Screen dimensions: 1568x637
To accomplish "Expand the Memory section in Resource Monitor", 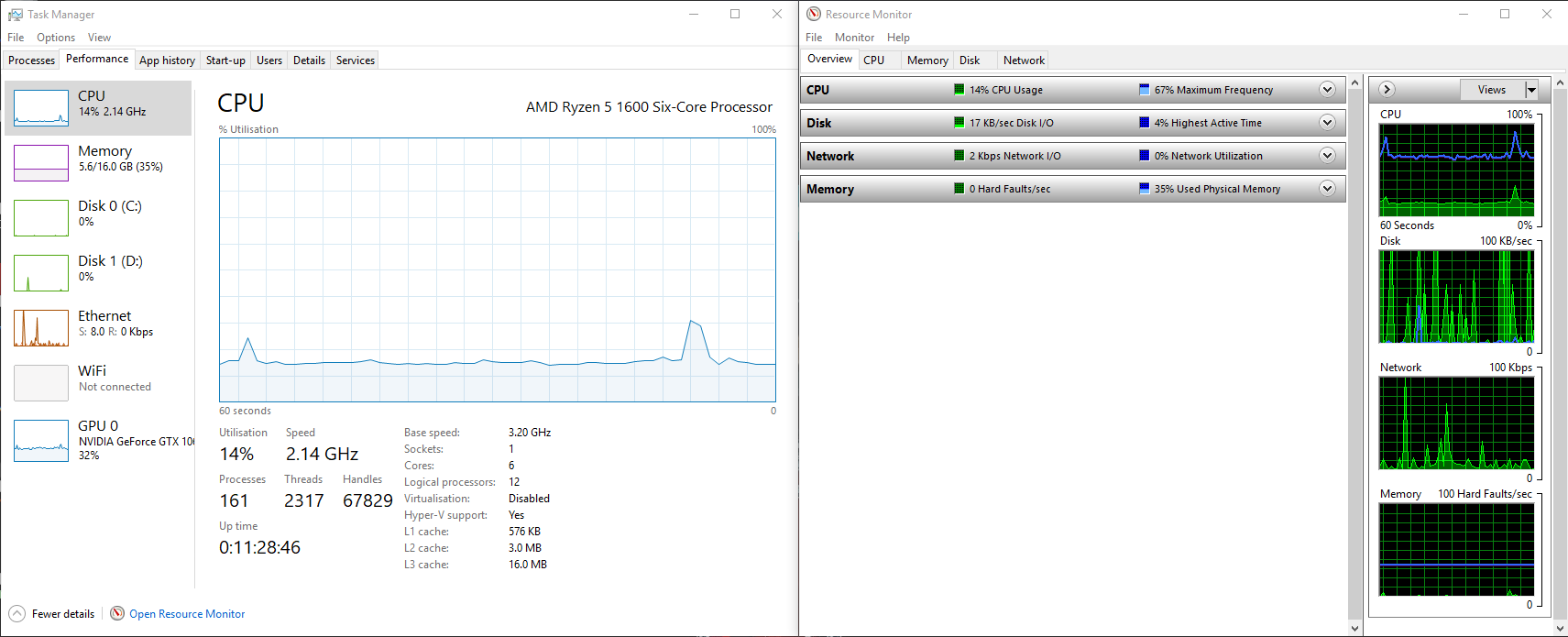I will pyautogui.click(x=1327, y=188).
